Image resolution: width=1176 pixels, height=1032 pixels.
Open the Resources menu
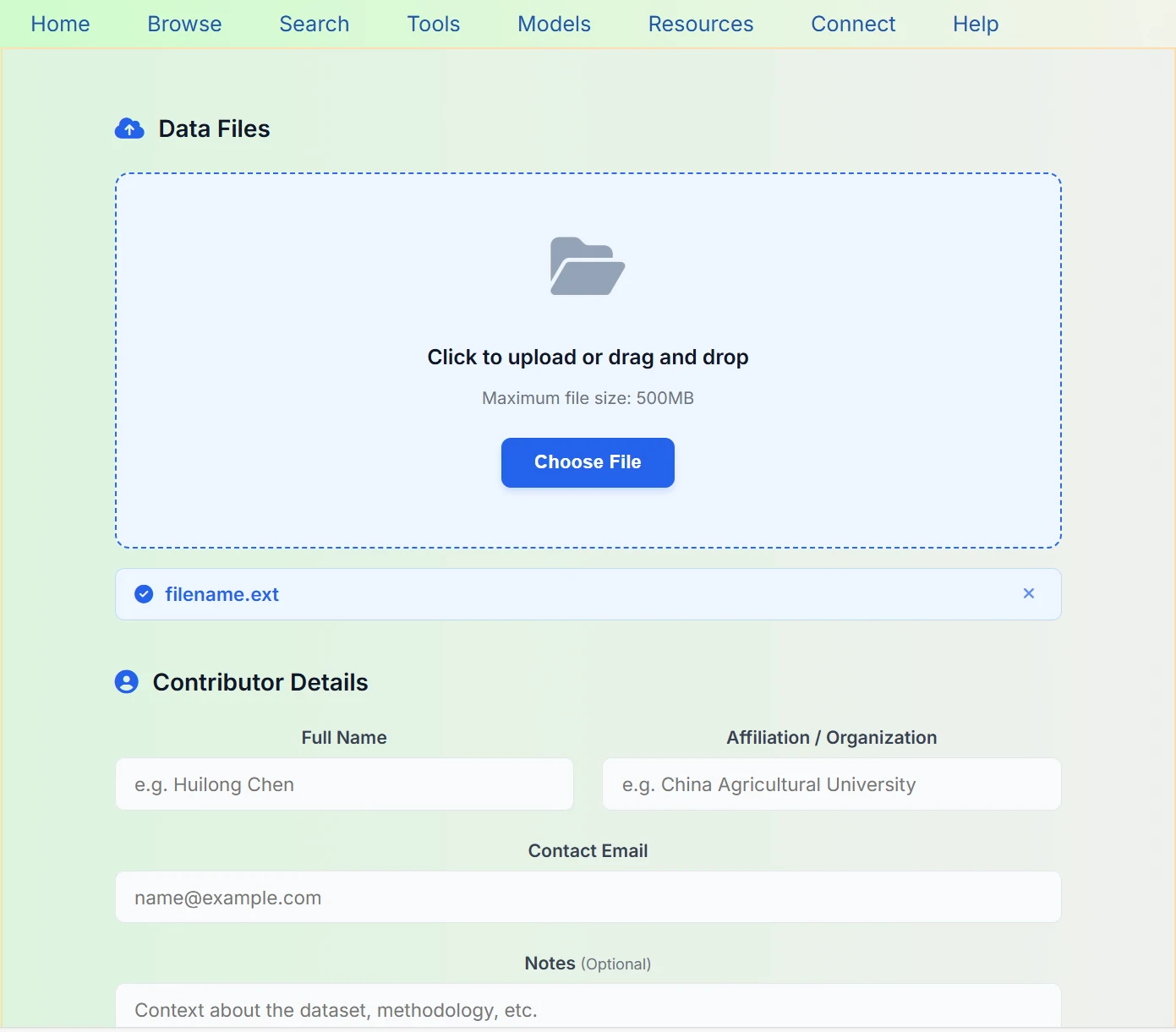coord(700,25)
